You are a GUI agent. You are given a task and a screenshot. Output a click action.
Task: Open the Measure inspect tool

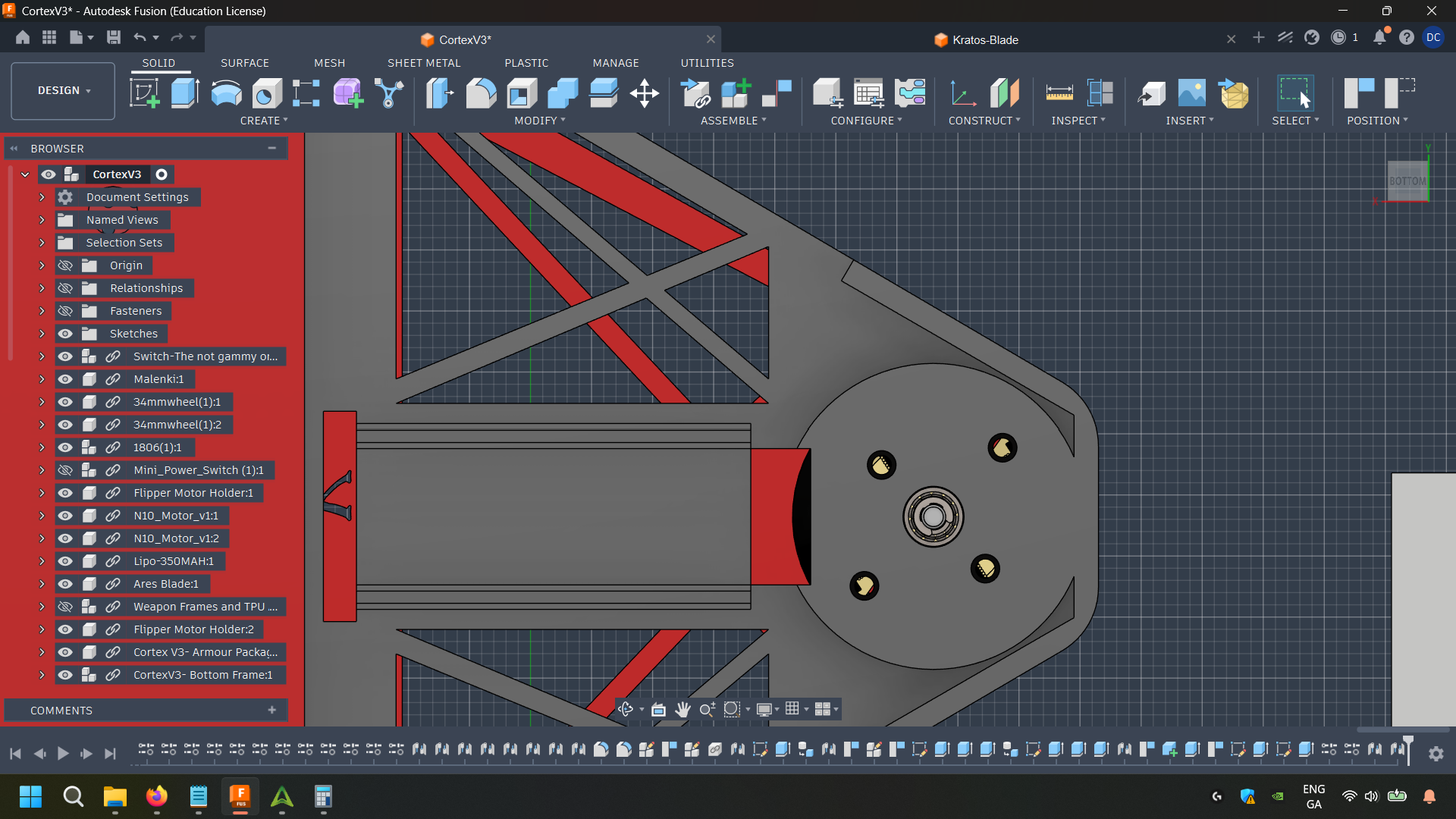[x=1059, y=93]
